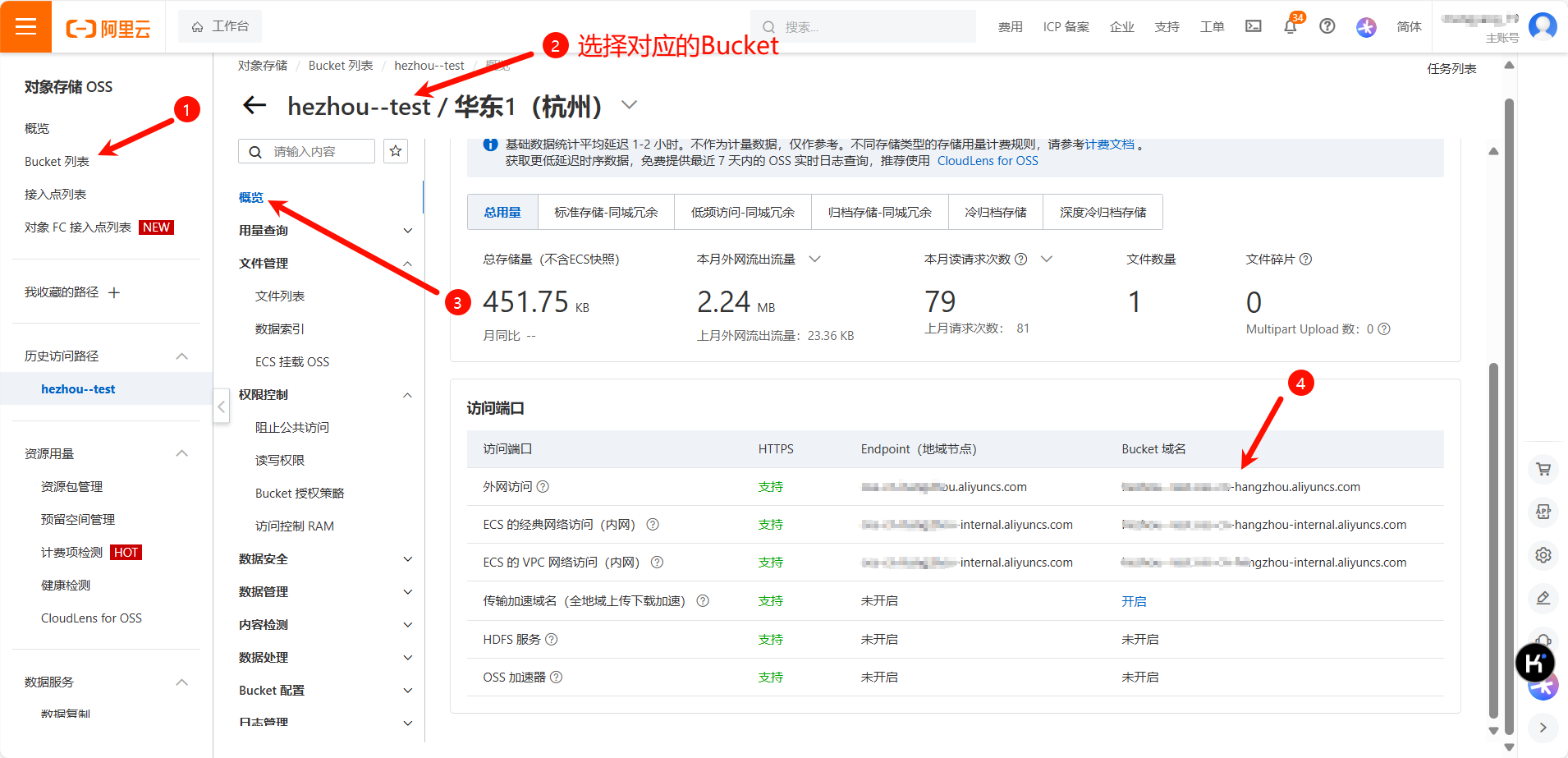Click the notification bell icon
This screenshot has width=1568, height=758.
coord(1291,26)
